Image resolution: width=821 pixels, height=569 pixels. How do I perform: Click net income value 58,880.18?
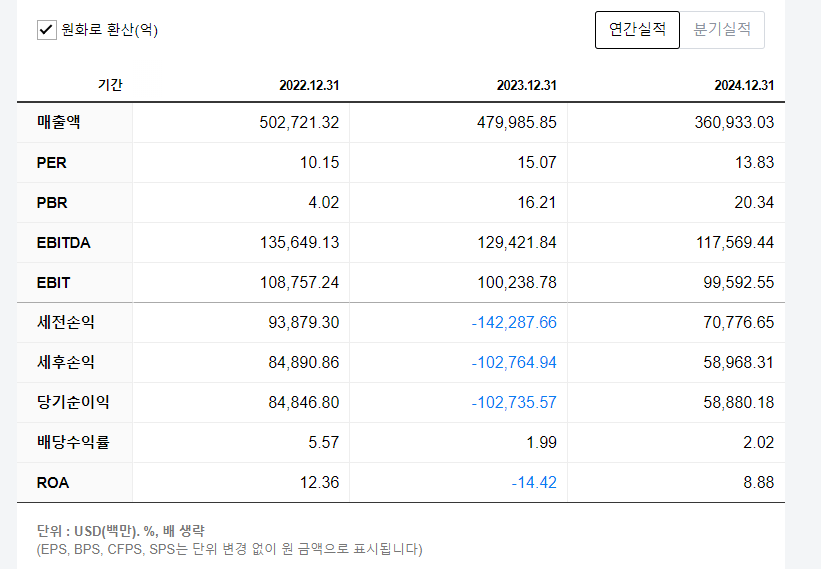click(x=738, y=403)
